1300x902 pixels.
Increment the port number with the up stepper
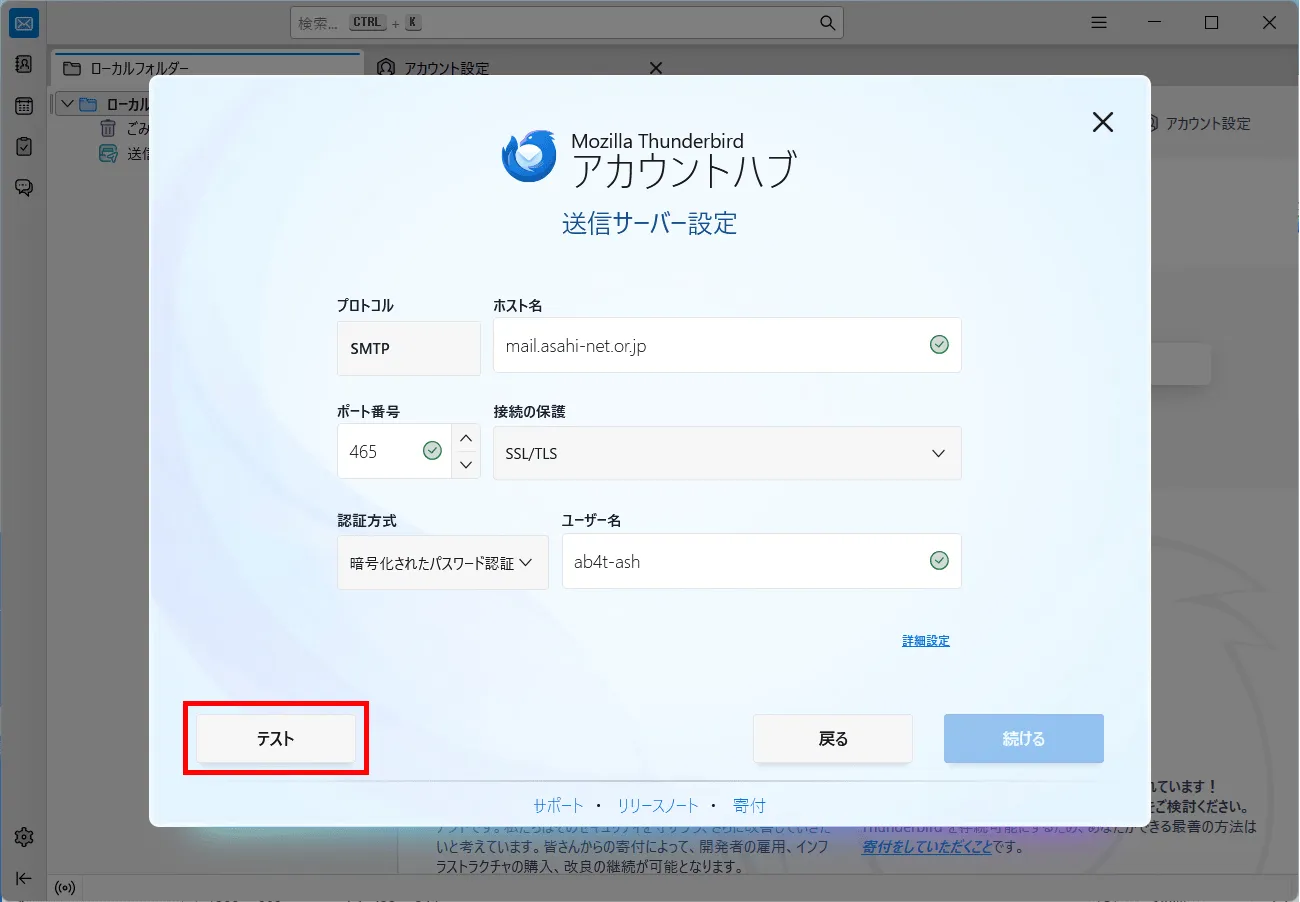click(465, 437)
